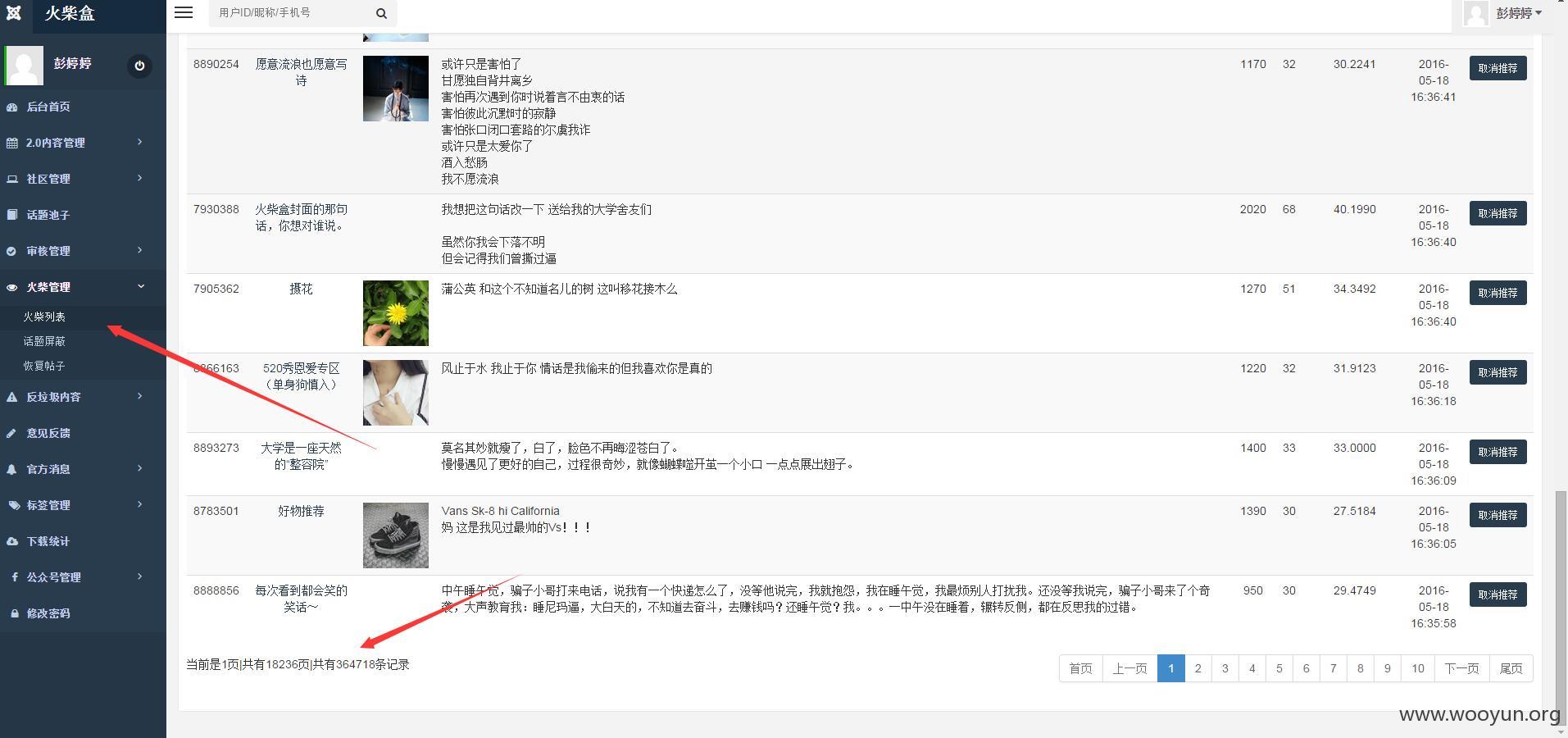Click 取消推荐 for post 8783501

click(x=1498, y=515)
